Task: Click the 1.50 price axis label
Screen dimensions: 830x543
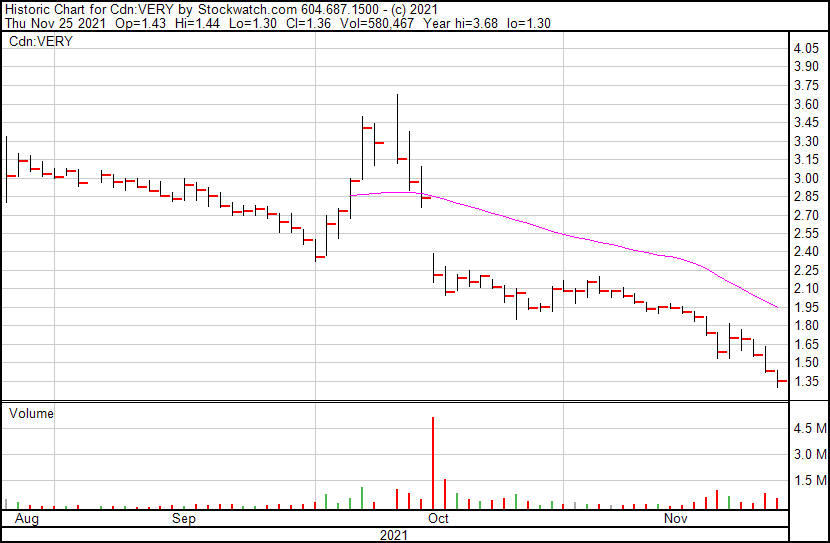Action: [x=806, y=363]
